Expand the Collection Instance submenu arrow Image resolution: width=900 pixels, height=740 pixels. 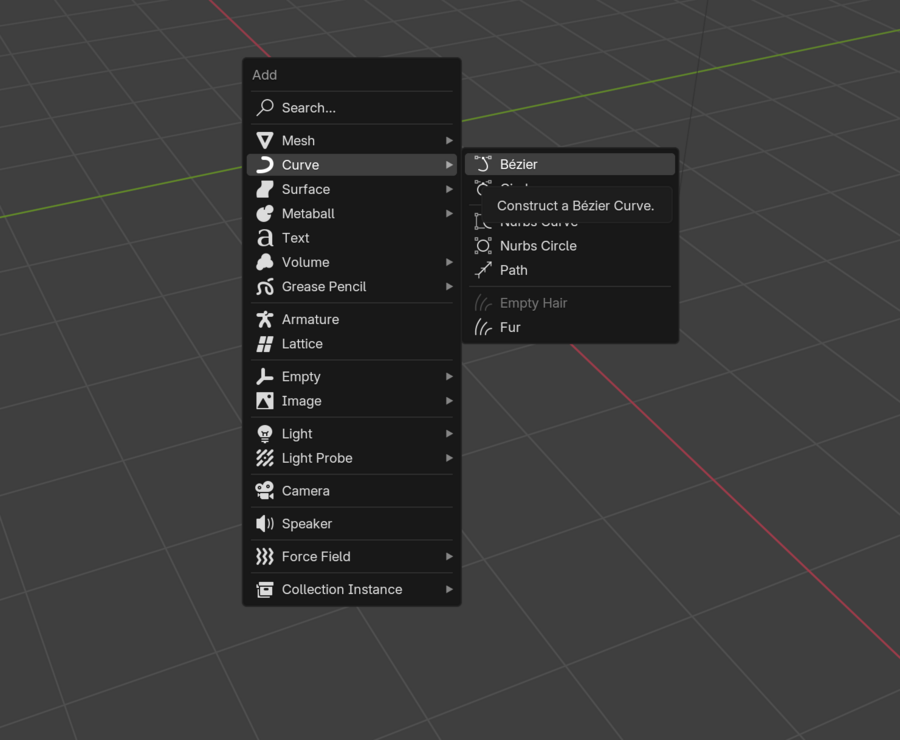tap(449, 589)
